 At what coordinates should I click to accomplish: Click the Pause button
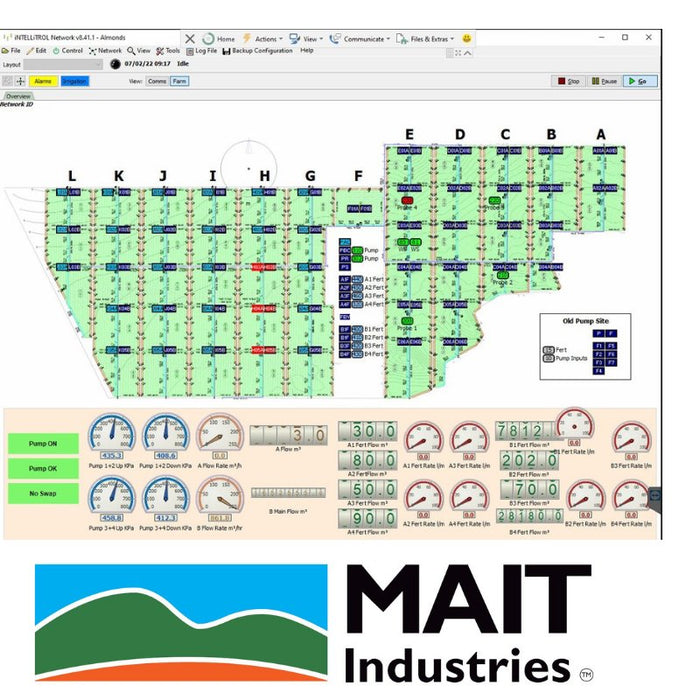pos(604,81)
